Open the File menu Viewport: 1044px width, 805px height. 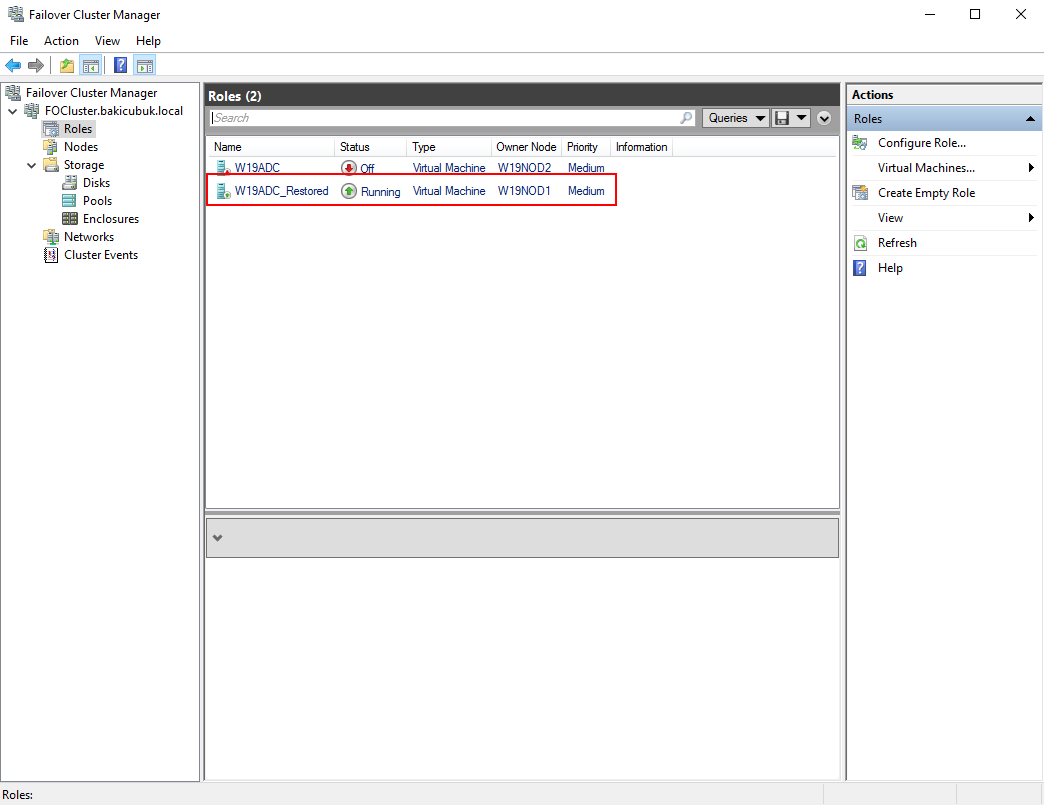point(19,41)
